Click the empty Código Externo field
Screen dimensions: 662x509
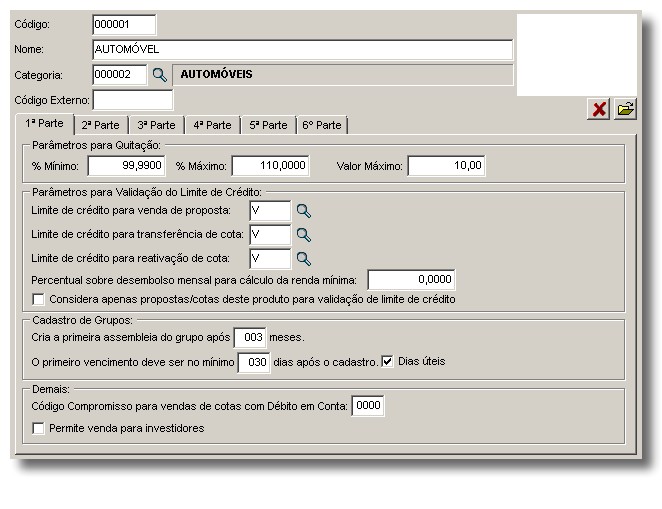[x=133, y=100]
